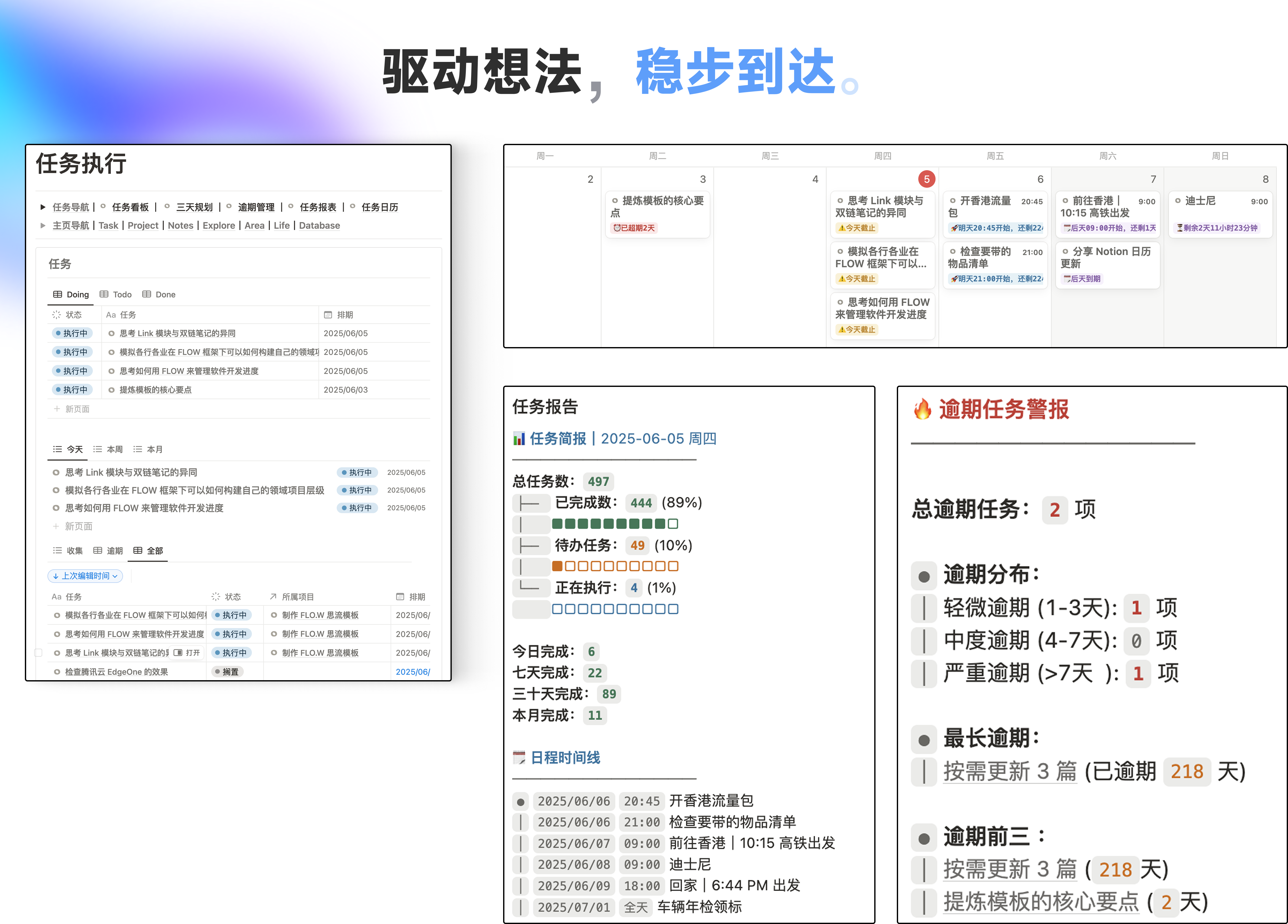Expand the 主页导航 toggle triangle
The image size is (1288, 924).
43,225
